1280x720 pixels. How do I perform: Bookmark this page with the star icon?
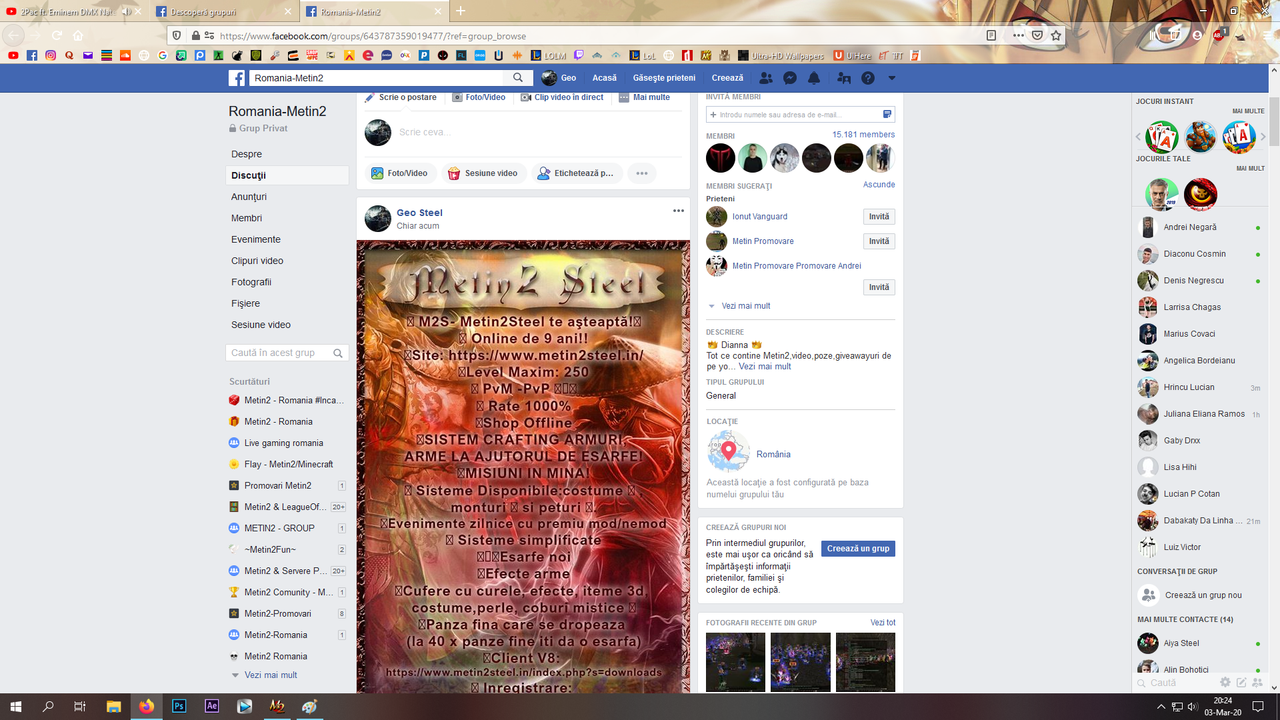click(x=1056, y=35)
